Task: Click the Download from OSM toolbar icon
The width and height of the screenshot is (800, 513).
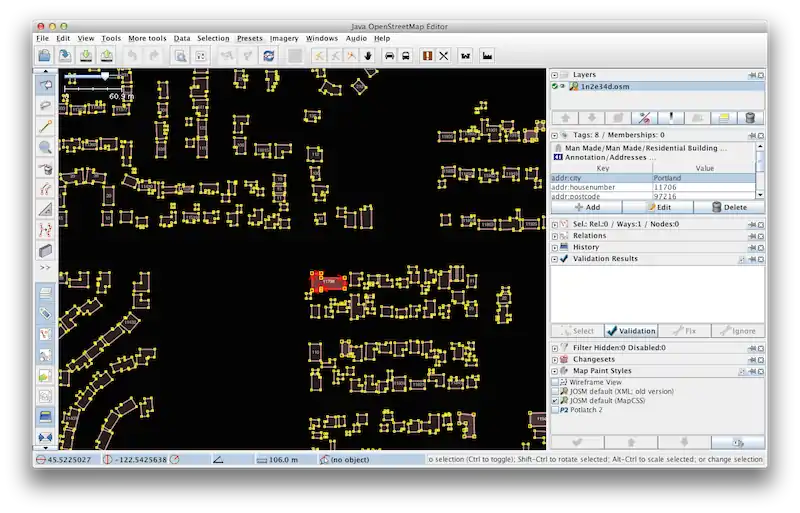Action: point(86,56)
